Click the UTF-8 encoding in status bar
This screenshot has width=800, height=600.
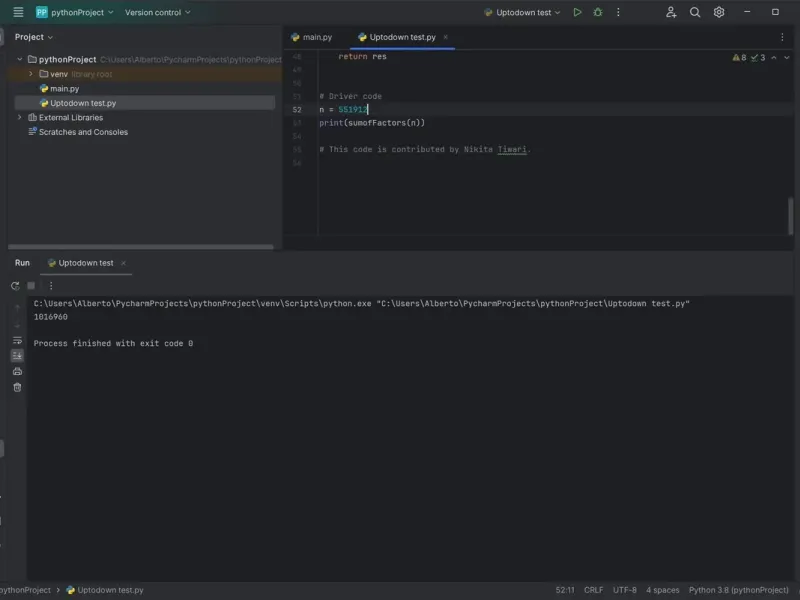(x=624, y=590)
